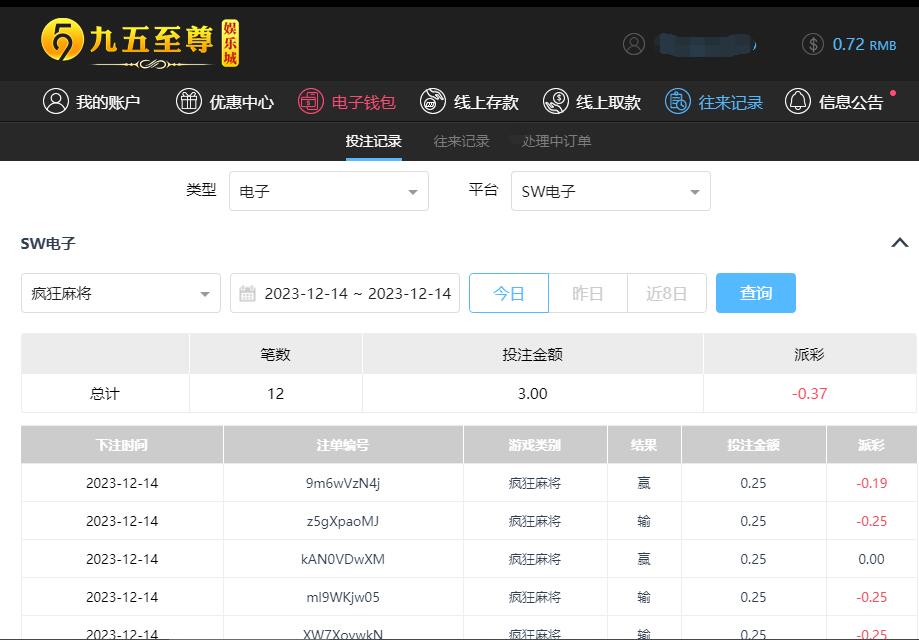Viewport: 919px width, 640px height.
Task: Click the 信息公告 bell icon
Action: pyautogui.click(x=798, y=101)
